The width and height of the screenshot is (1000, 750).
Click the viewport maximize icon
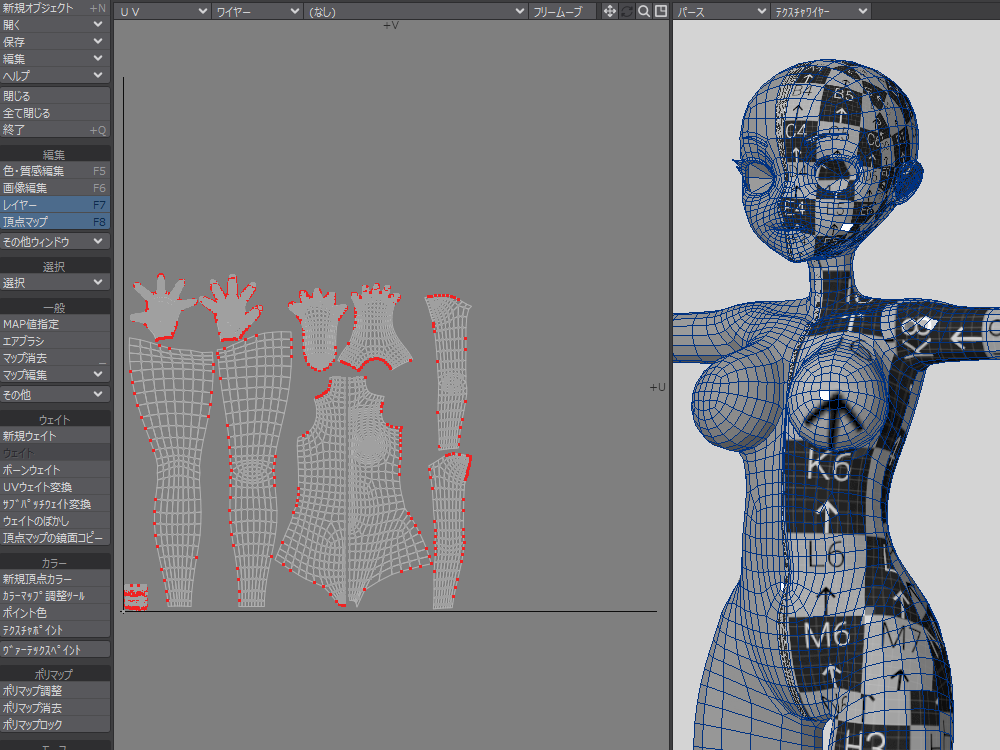[660, 11]
